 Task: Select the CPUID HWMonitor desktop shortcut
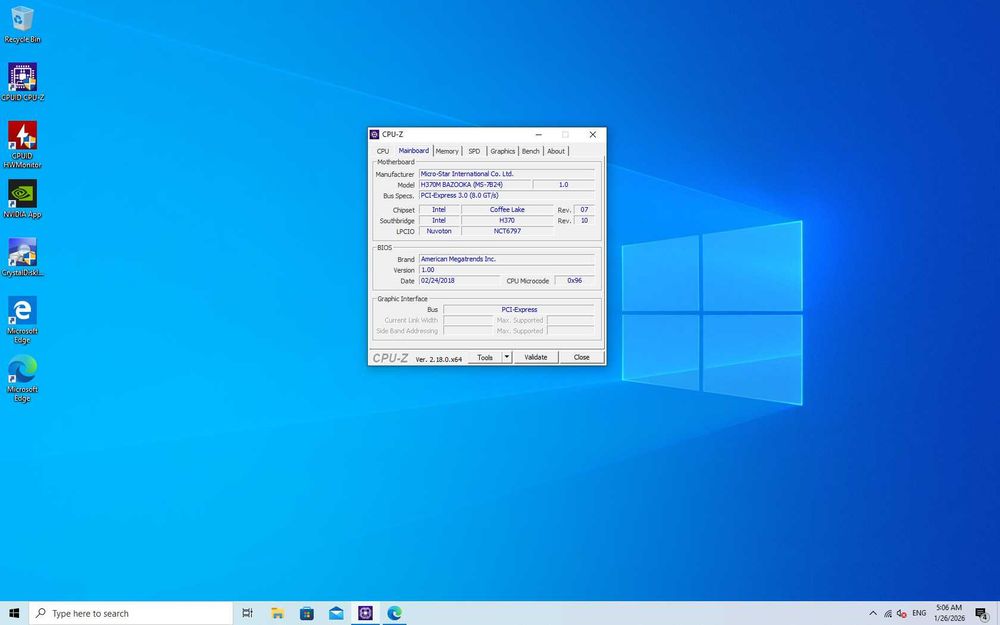pos(22,145)
